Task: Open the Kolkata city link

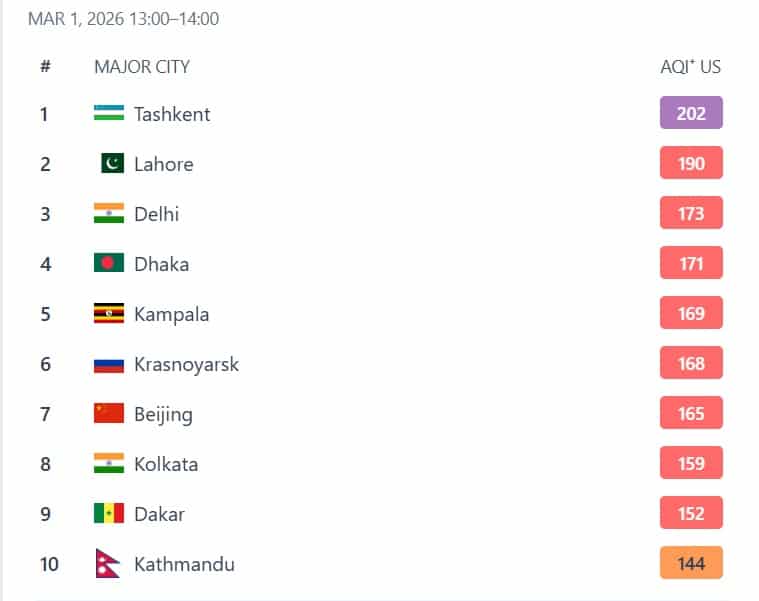Action: point(166,464)
